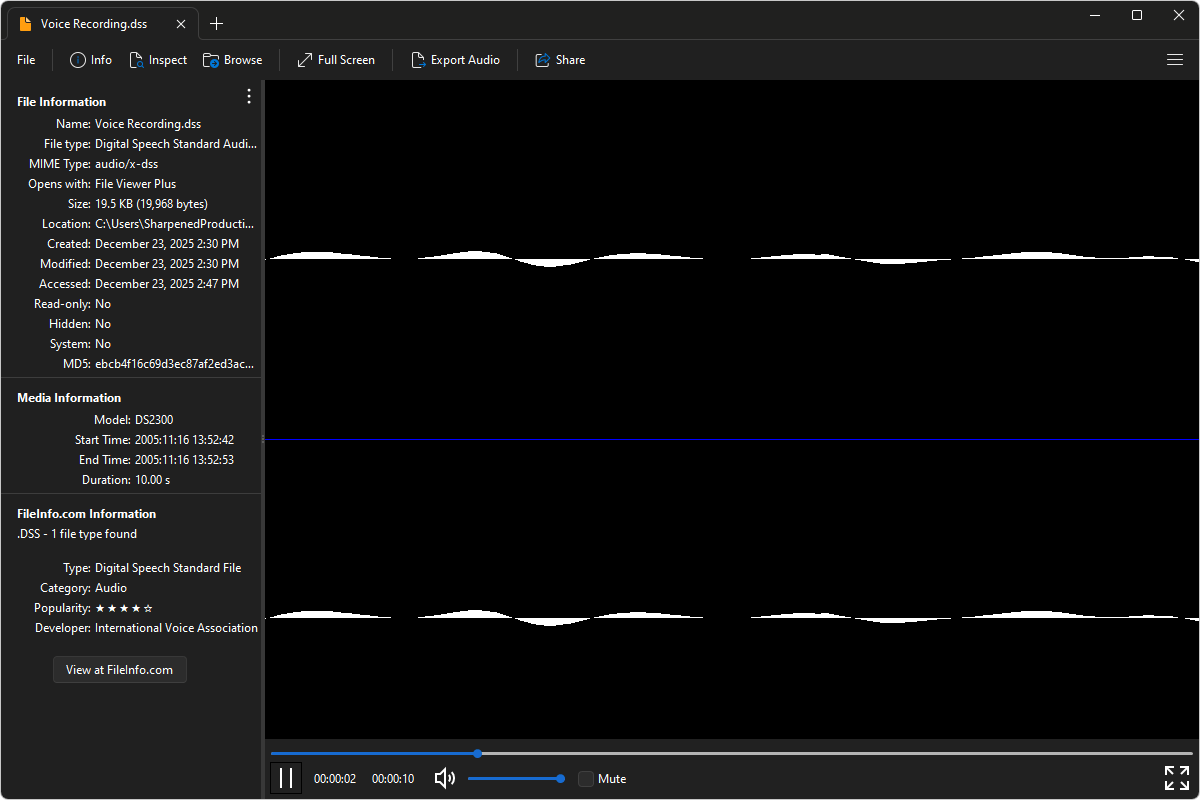Open the Browse folder tool
Screen dimensions: 1200x800
[232, 60]
